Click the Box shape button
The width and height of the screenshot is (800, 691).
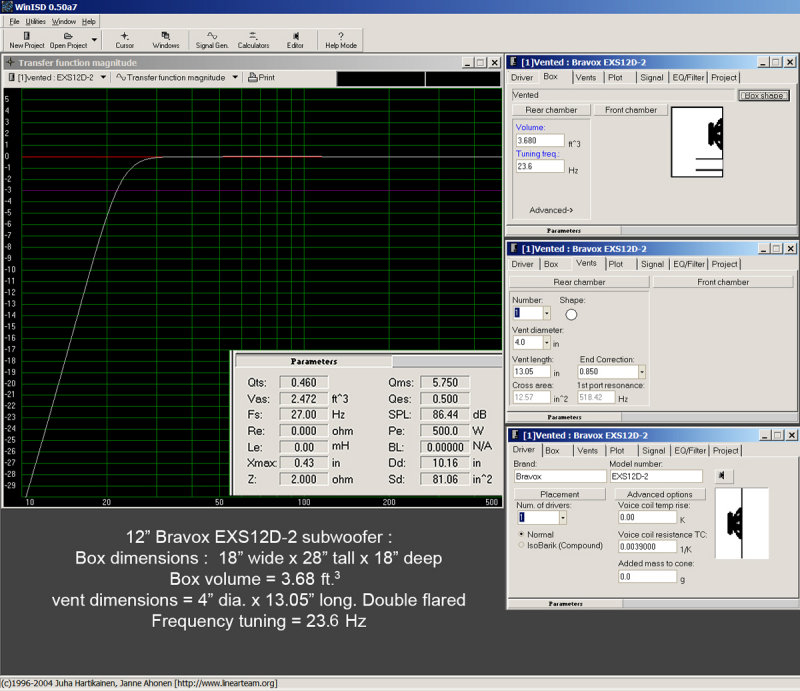click(764, 95)
